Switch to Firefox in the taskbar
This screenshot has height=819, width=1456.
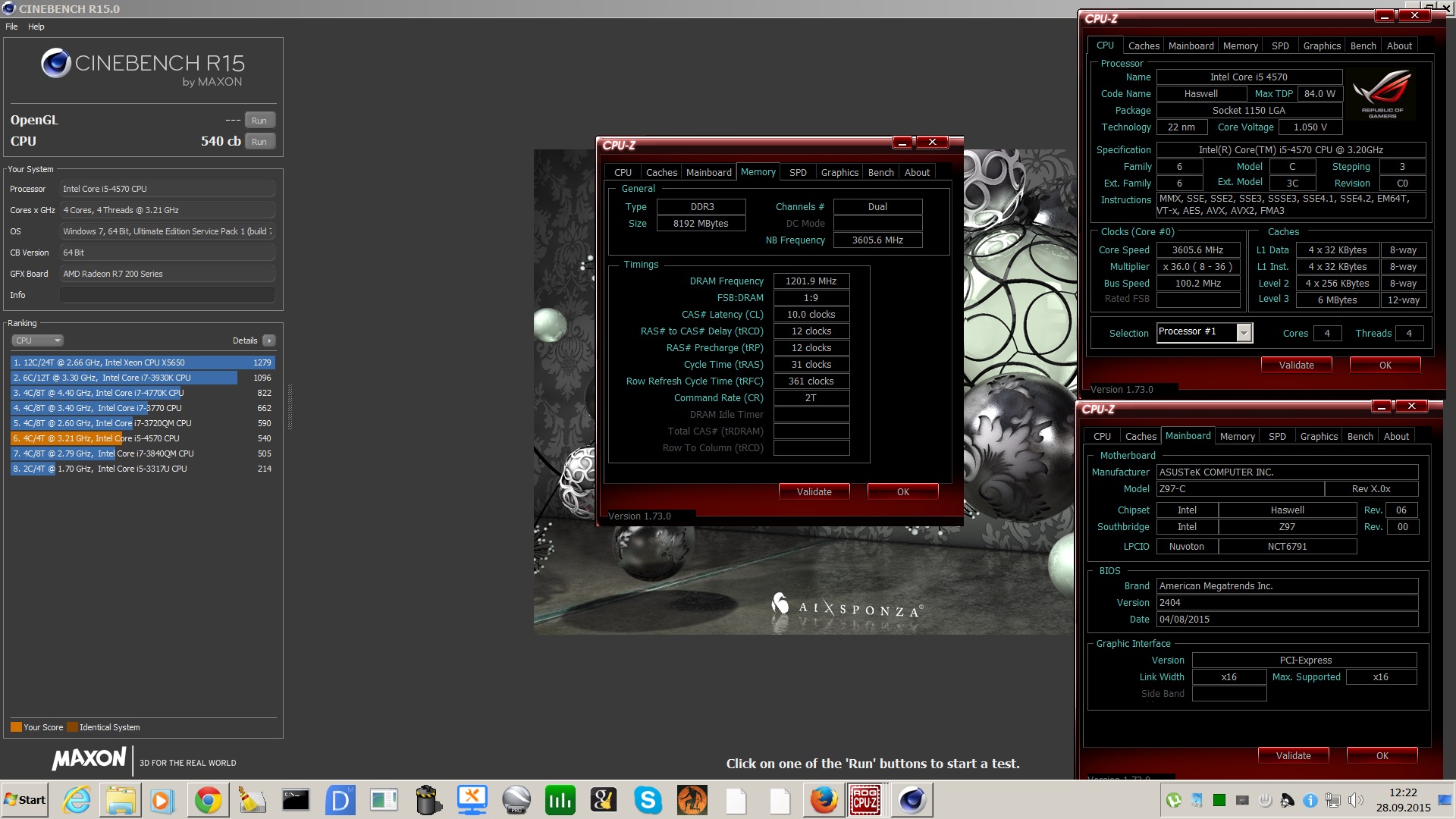[x=824, y=800]
